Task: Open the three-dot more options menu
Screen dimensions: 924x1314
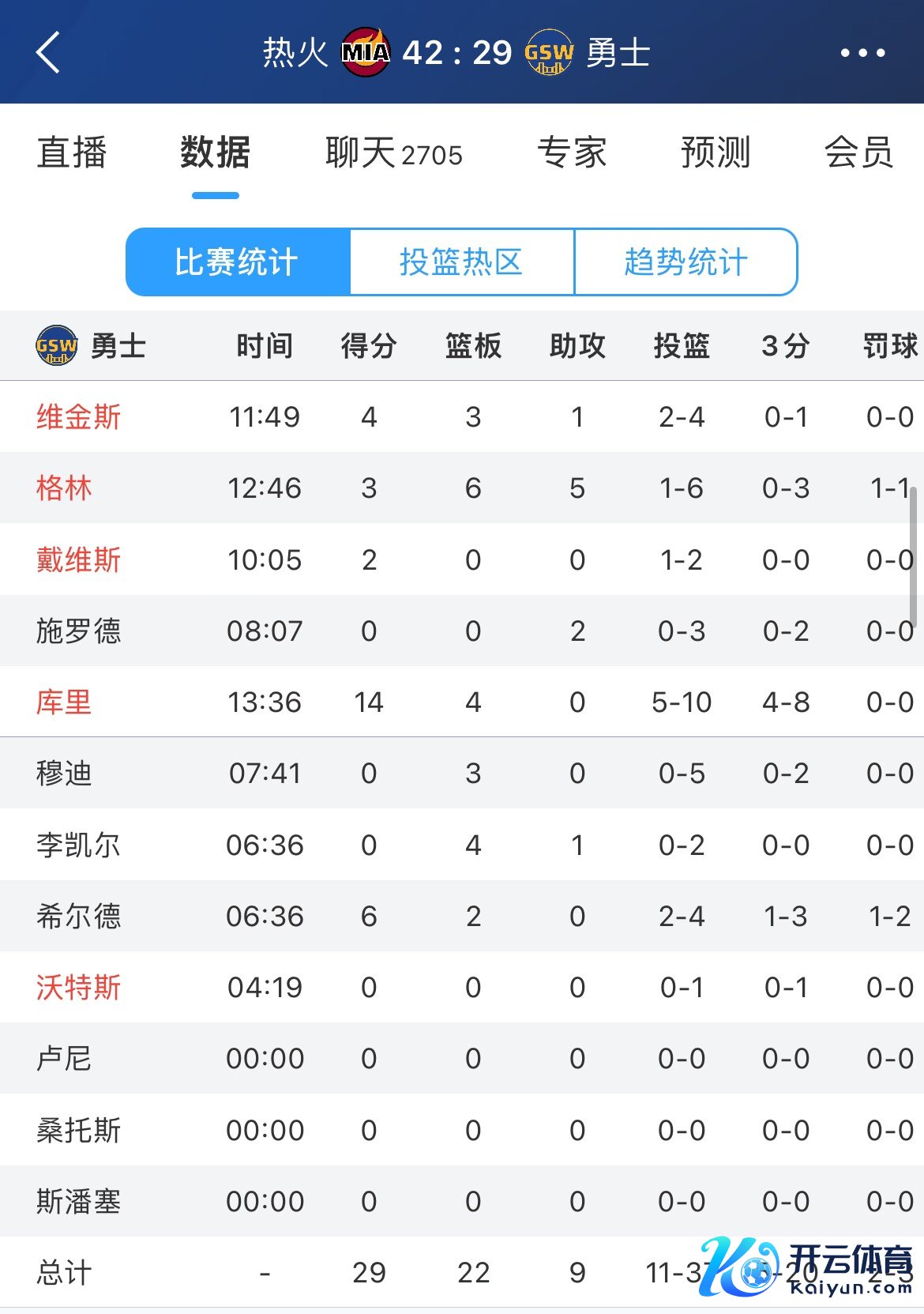Action: [862, 53]
